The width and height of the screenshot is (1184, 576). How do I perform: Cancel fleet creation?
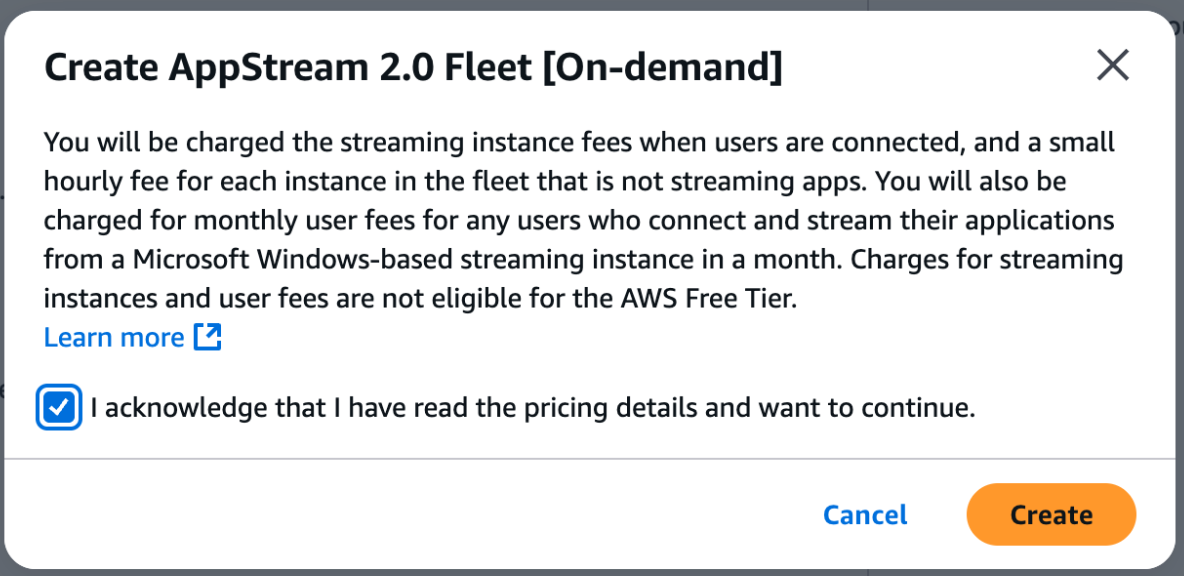click(x=865, y=515)
